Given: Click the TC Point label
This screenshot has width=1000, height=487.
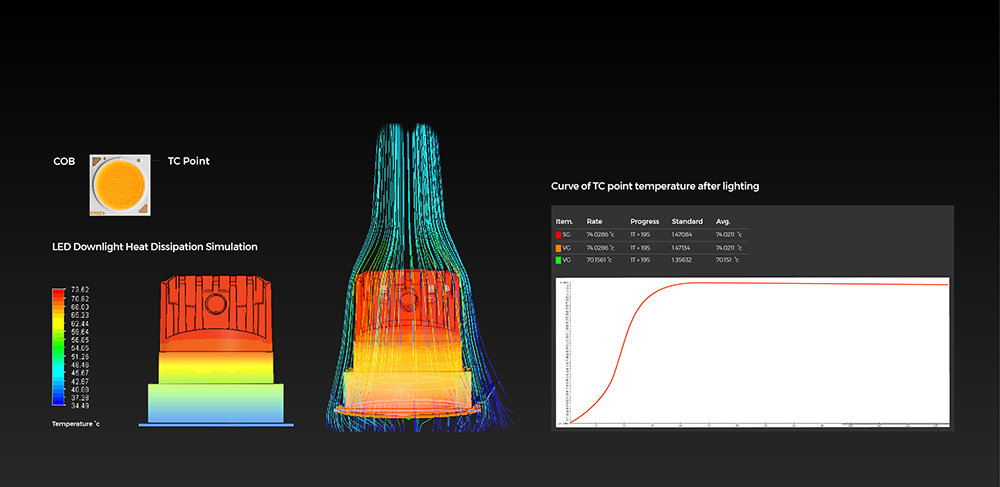Looking at the screenshot, I should [188, 161].
